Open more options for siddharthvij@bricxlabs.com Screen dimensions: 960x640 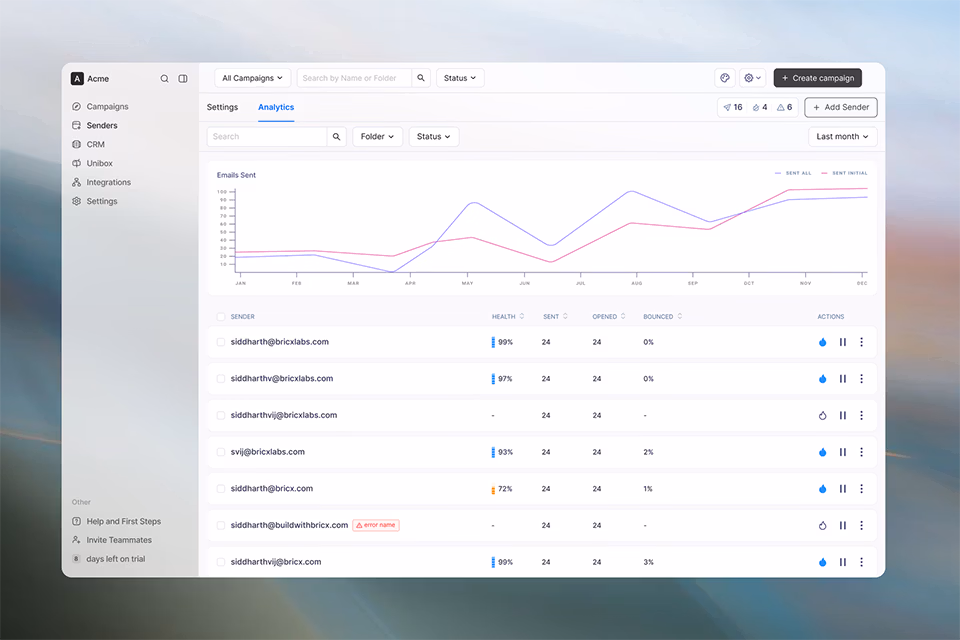click(861, 416)
